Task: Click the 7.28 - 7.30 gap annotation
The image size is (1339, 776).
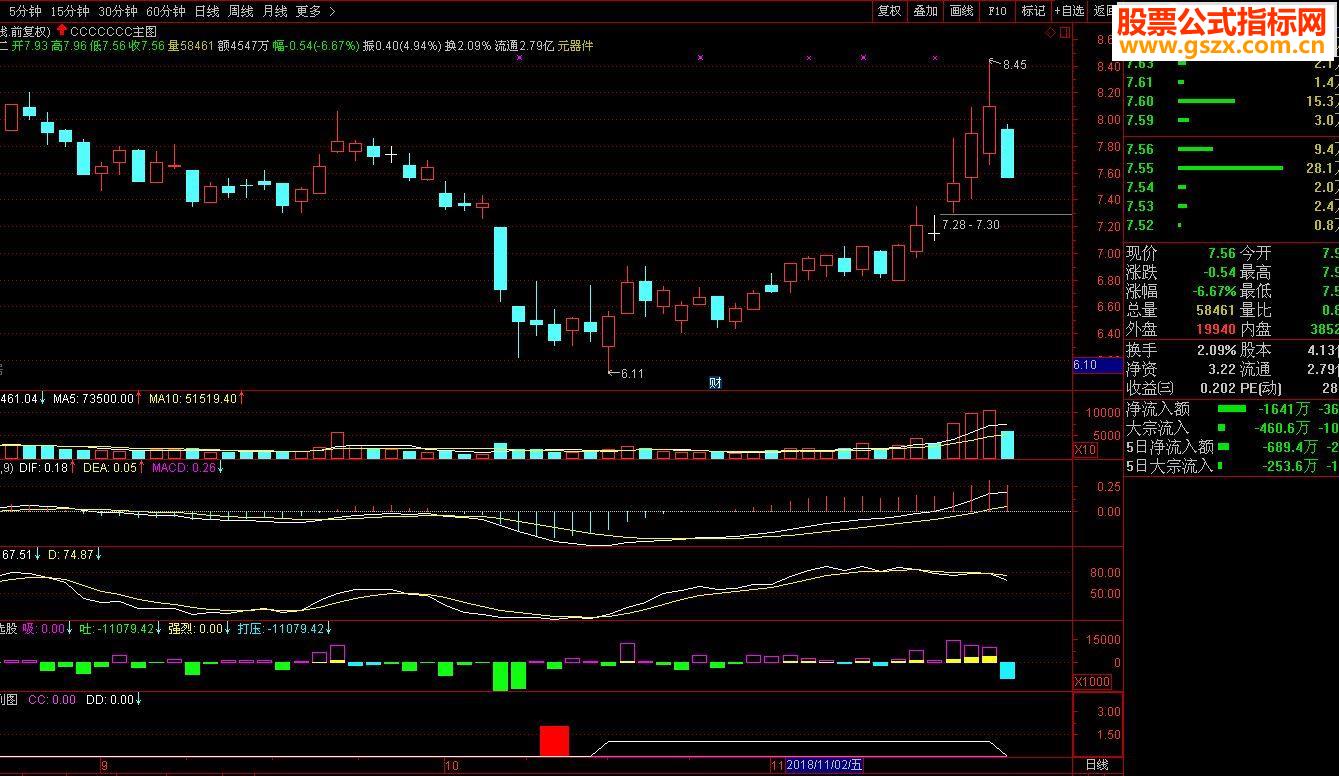Action: click(970, 225)
